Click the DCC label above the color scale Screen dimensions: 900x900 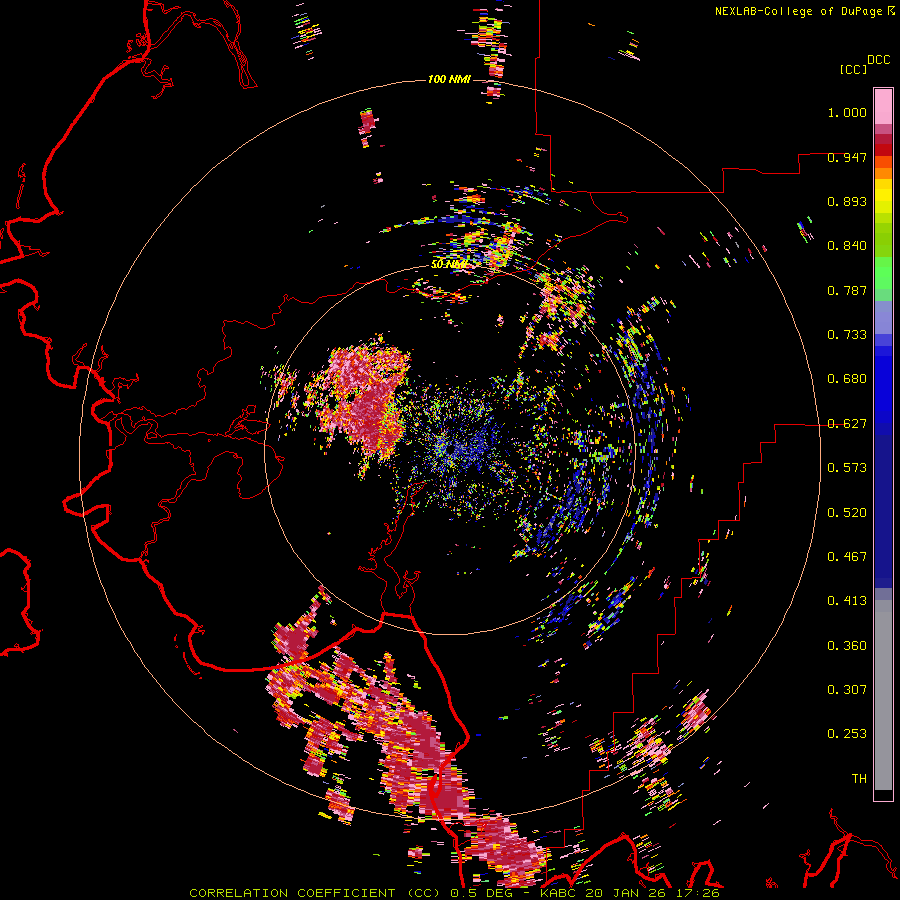coord(879,60)
